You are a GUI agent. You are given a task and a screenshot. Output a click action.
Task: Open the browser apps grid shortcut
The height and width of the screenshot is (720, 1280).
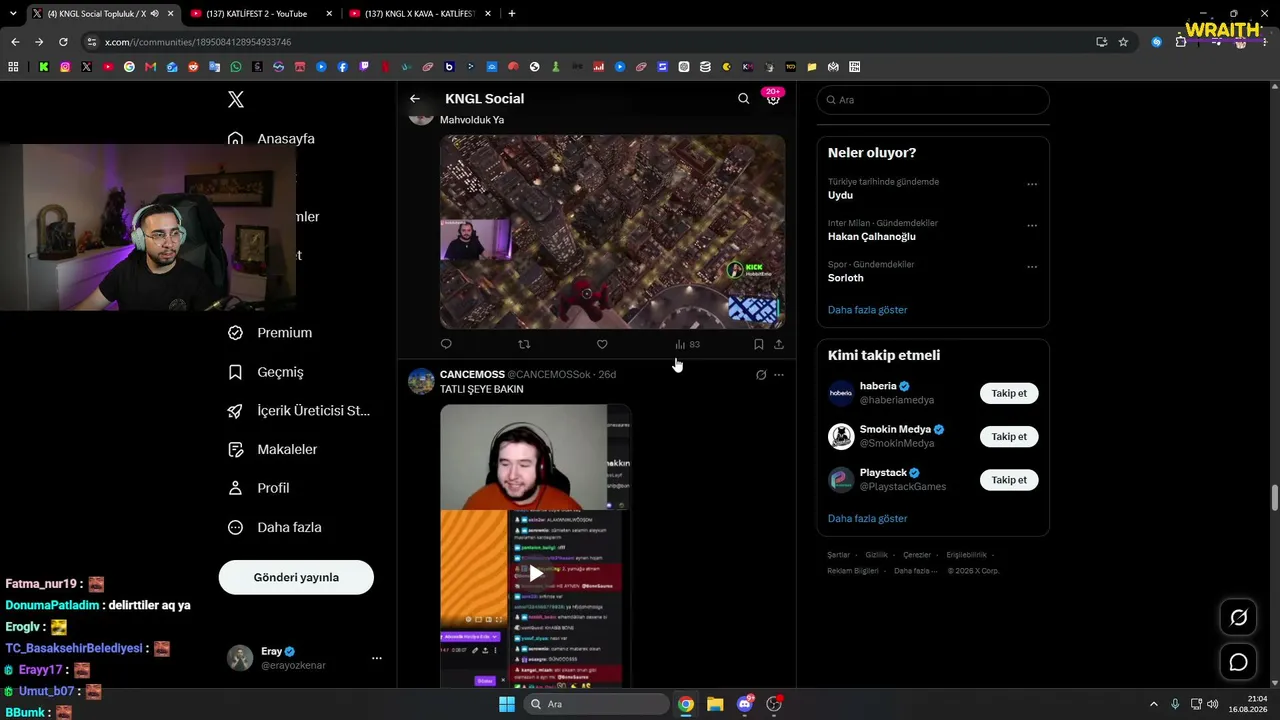point(13,67)
